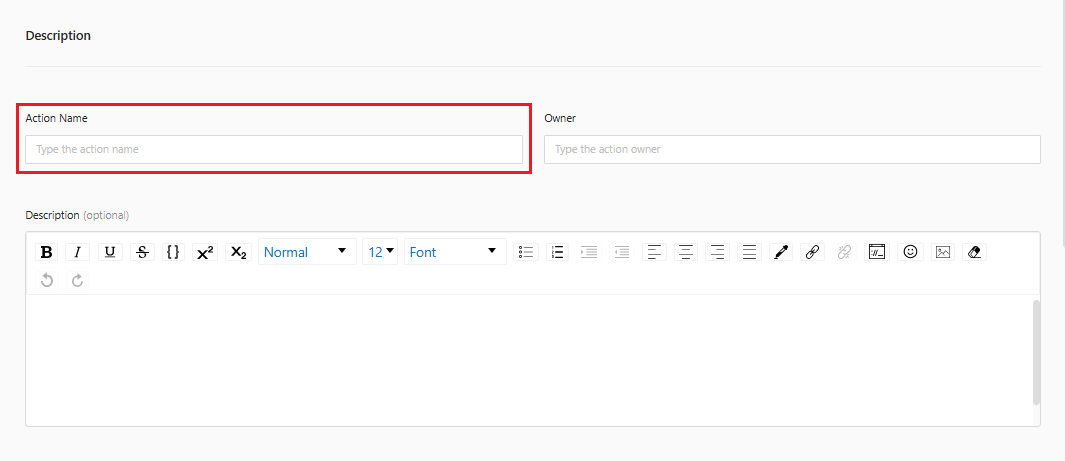
Task: Click the Owner input field
Action: pos(791,149)
